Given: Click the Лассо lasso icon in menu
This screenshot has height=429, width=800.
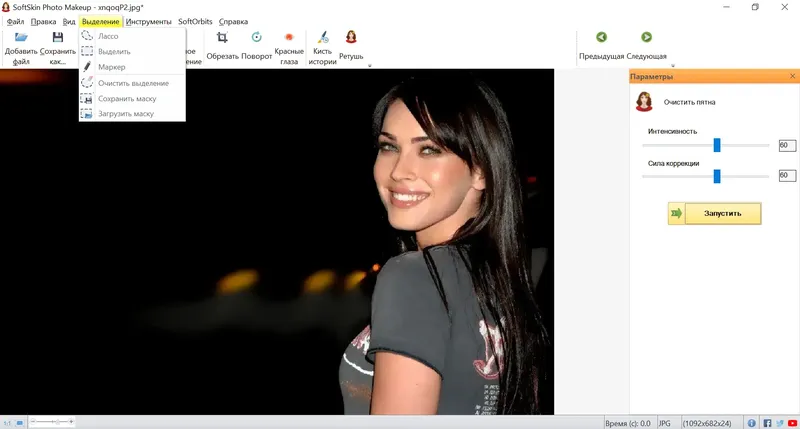Looking at the screenshot, I should [87, 36].
